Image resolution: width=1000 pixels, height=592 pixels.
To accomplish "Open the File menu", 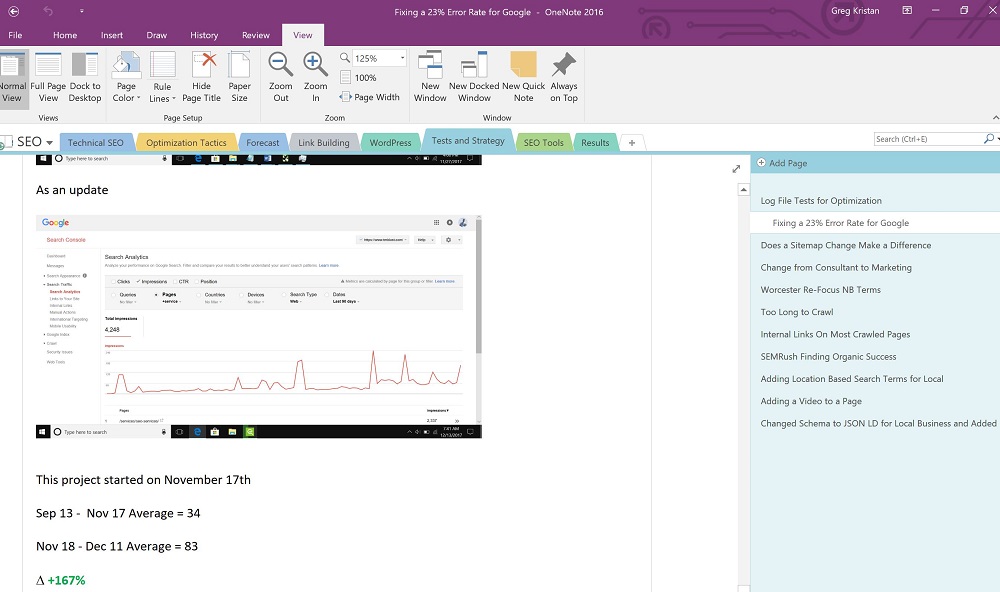I will [15, 35].
